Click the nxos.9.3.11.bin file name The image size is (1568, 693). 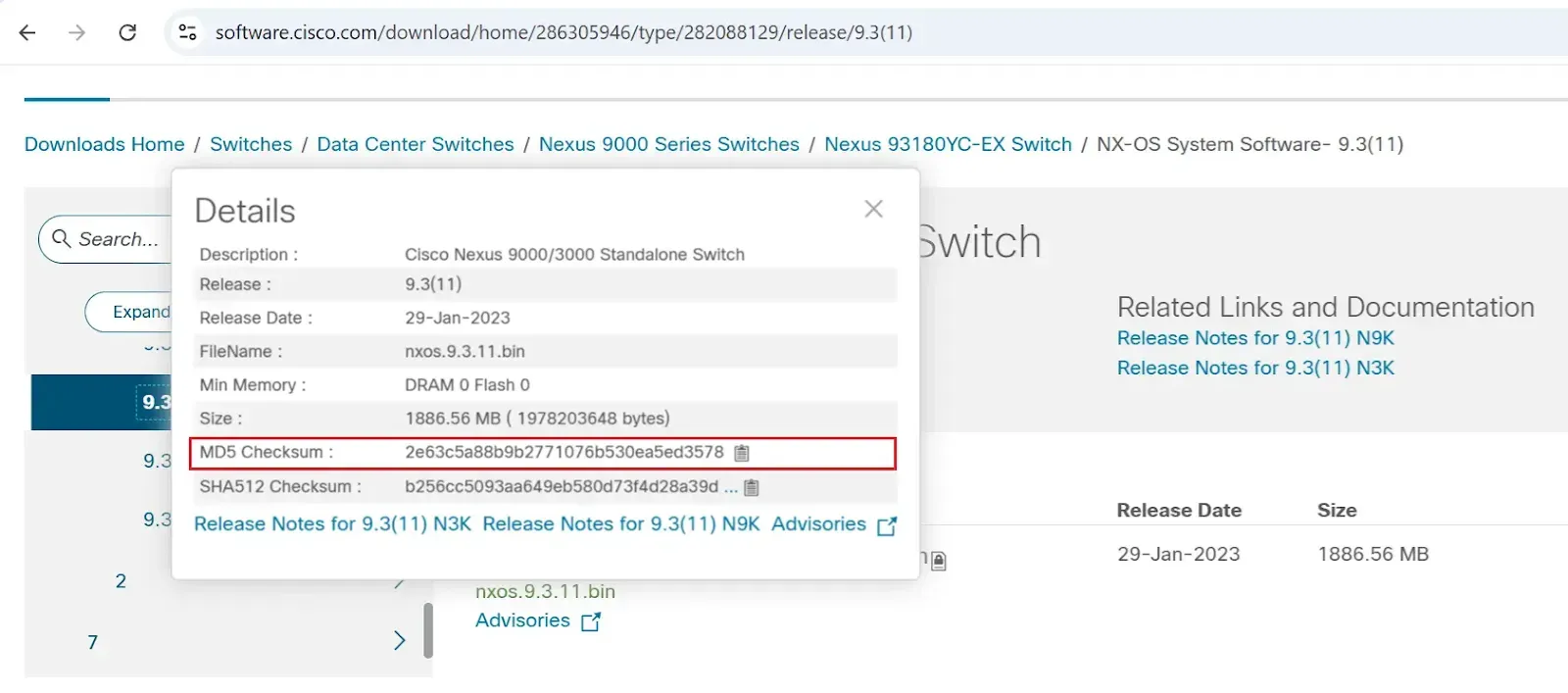click(x=545, y=591)
